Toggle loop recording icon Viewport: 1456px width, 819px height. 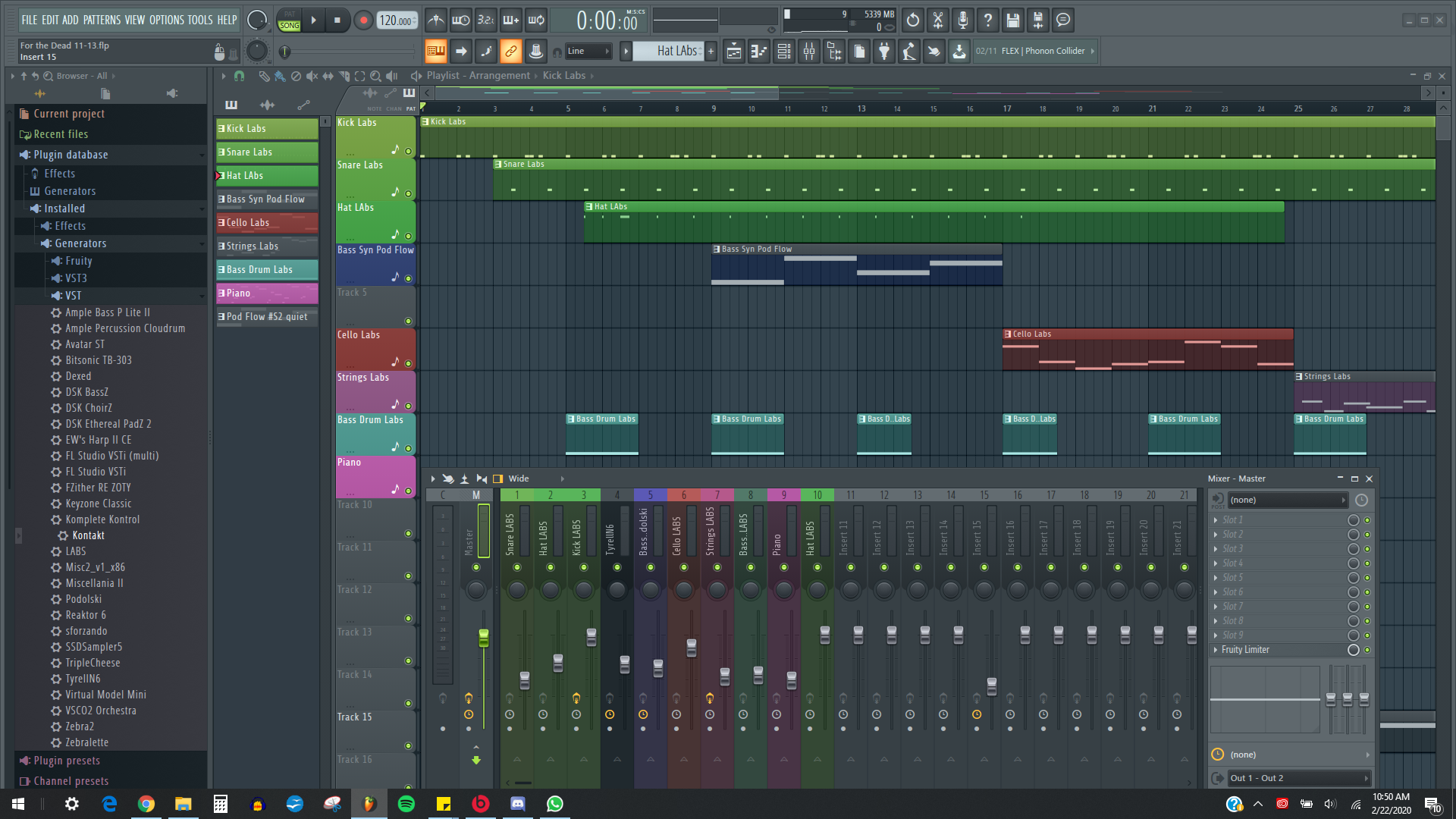[x=536, y=20]
